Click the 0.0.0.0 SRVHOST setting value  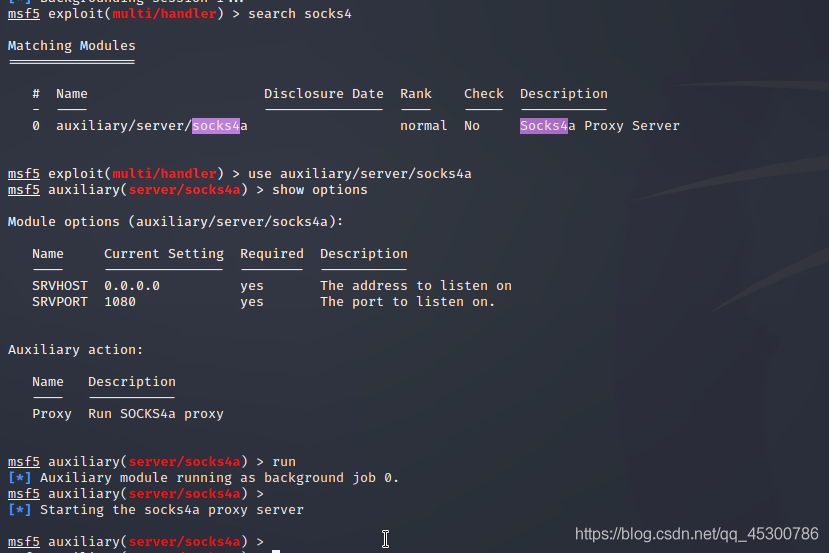tap(131, 286)
